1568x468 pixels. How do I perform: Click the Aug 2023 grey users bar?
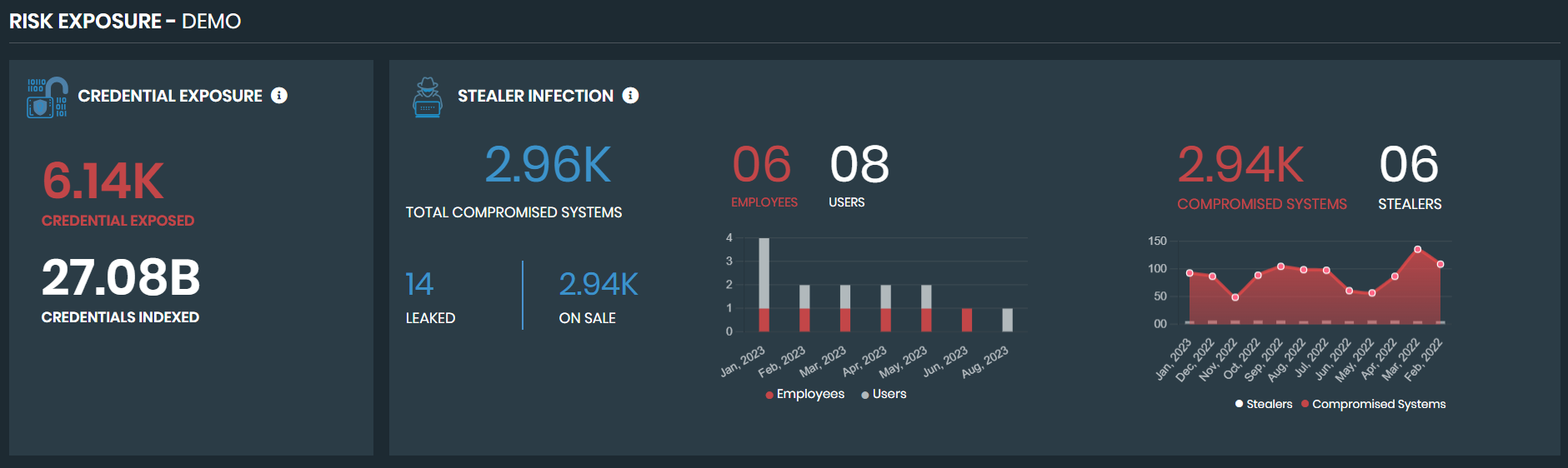tap(1007, 320)
